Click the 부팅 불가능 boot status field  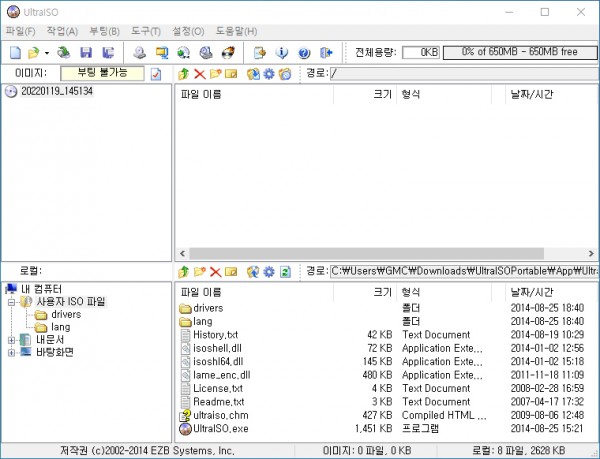point(102,73)
